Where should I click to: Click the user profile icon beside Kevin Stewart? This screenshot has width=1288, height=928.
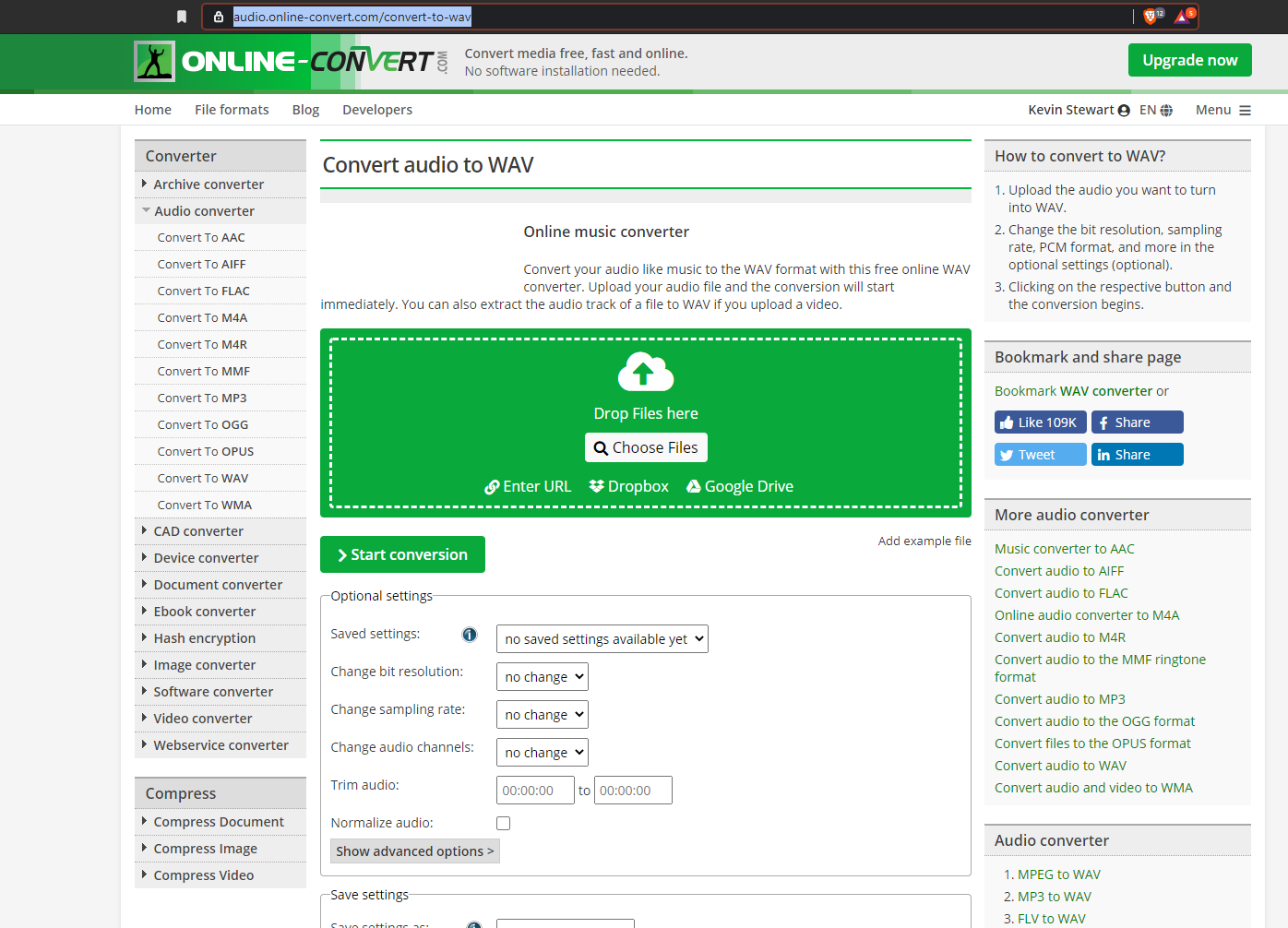pyautogui.click(x=1124, y=111)
